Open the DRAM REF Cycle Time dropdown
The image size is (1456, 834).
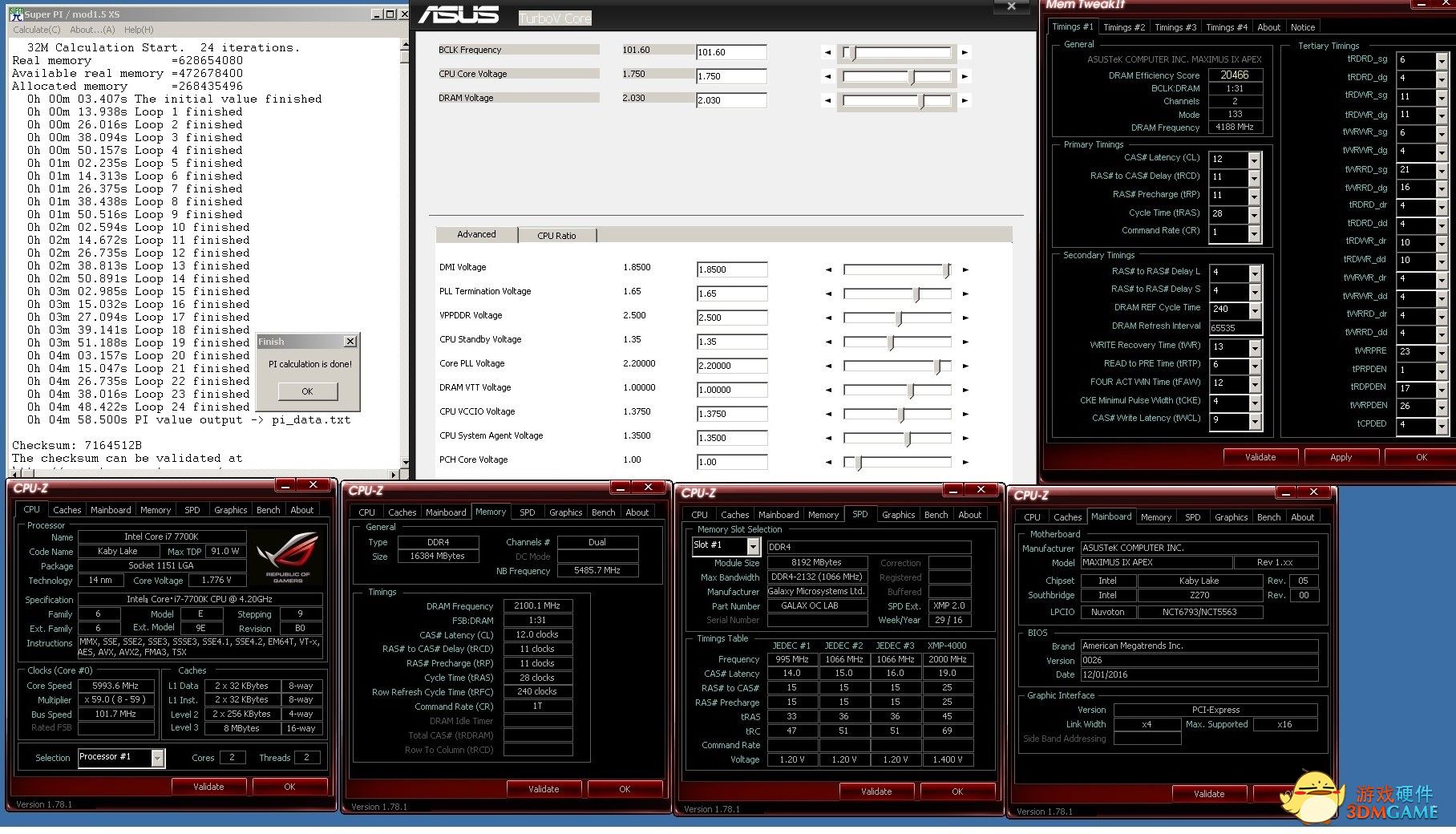coord(1255,310)
